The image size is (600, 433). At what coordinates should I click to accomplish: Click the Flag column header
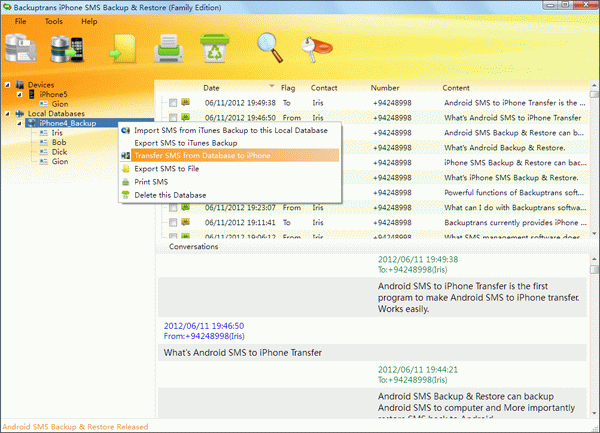click(x=288, y=88)
